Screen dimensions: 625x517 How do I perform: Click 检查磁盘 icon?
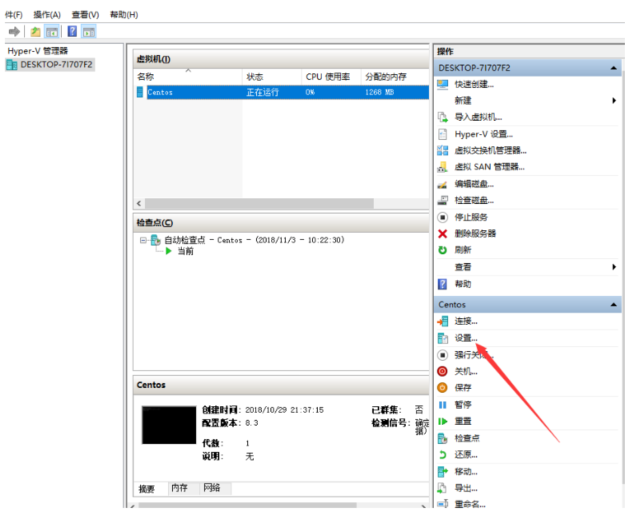point(442,201)
